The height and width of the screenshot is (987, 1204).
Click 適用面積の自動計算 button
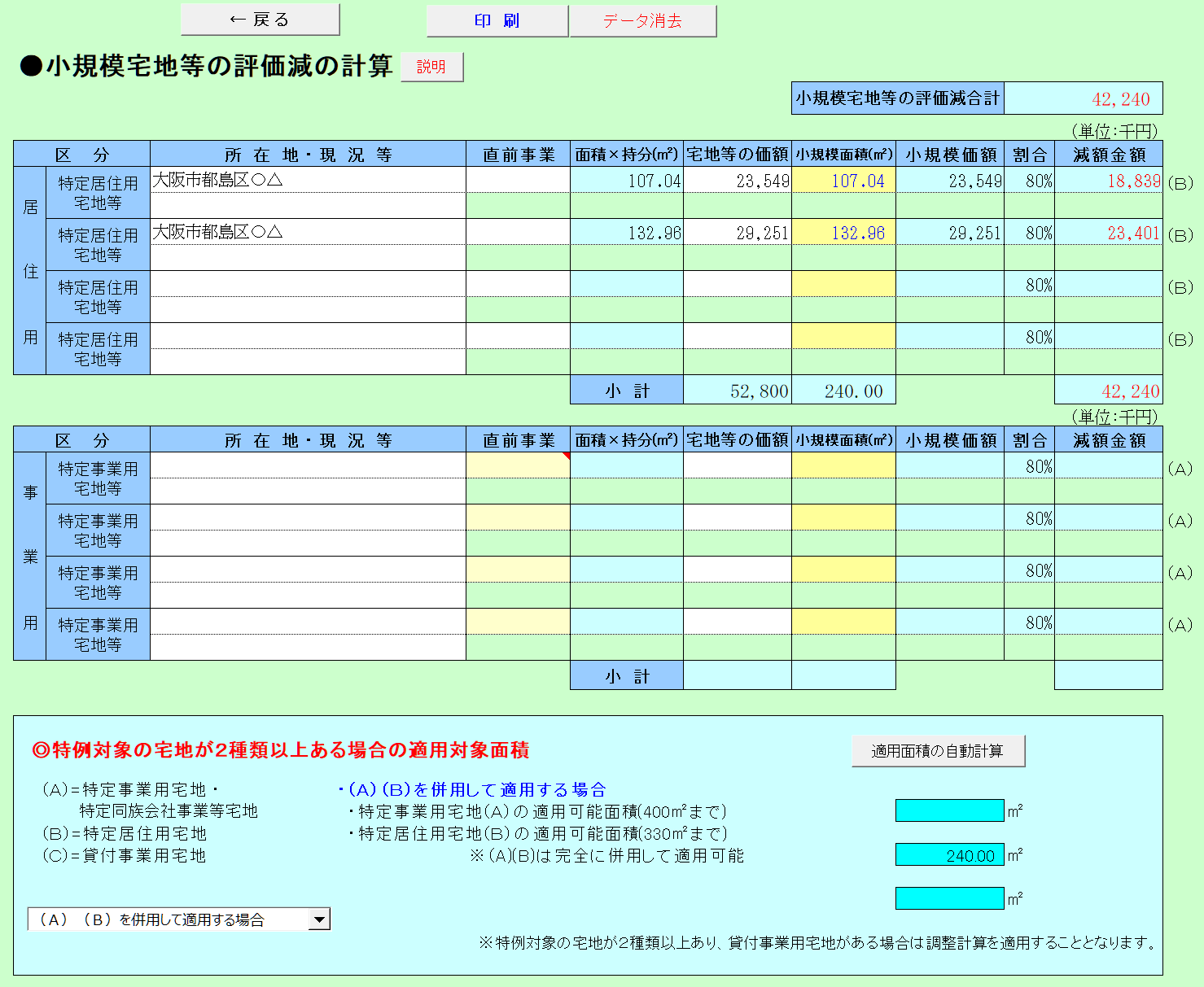tap(938, 751)
